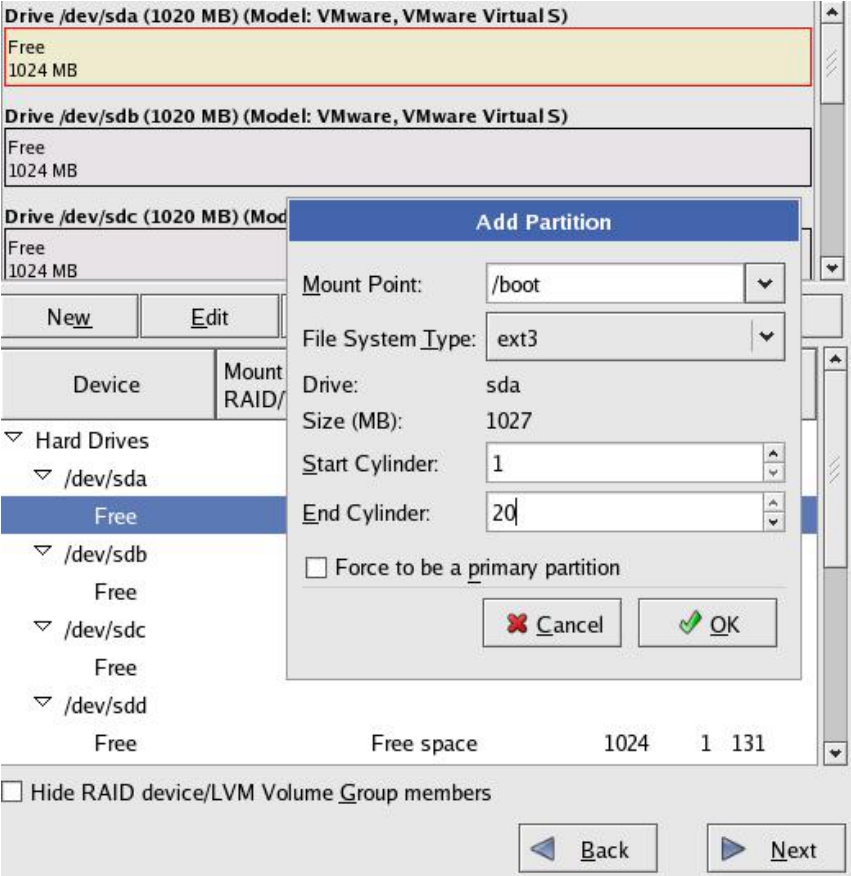
Task: Click the green checkmark icon on OK
Action: [x=691, y=622]
